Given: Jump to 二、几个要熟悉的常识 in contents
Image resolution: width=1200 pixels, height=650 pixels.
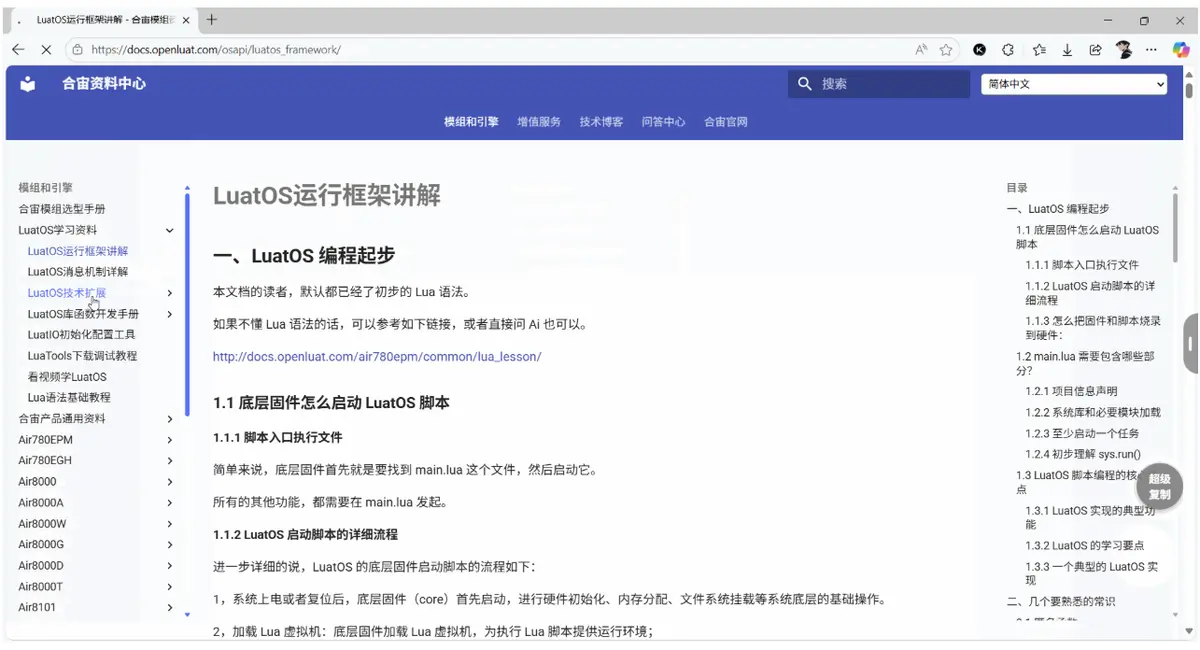Looking at the screenshot, I should coord(1061,601).
